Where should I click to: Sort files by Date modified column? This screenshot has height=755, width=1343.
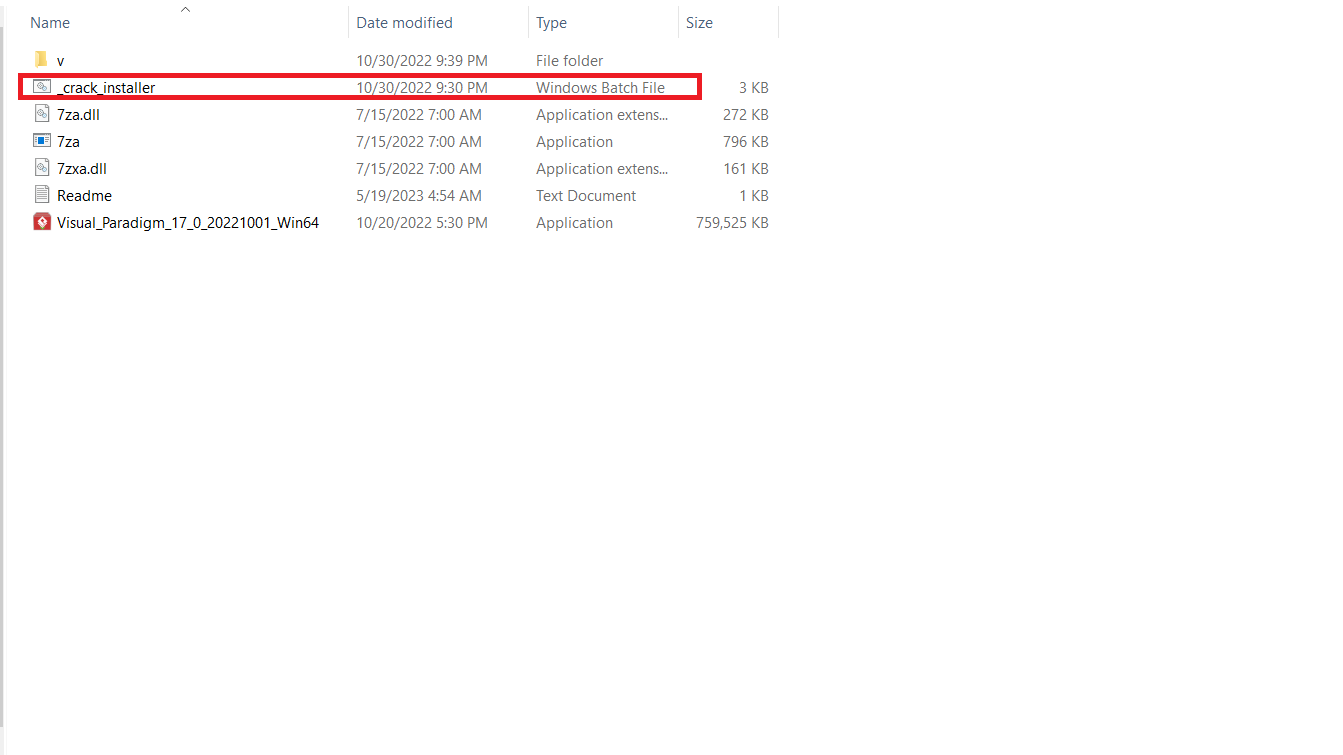404,22
